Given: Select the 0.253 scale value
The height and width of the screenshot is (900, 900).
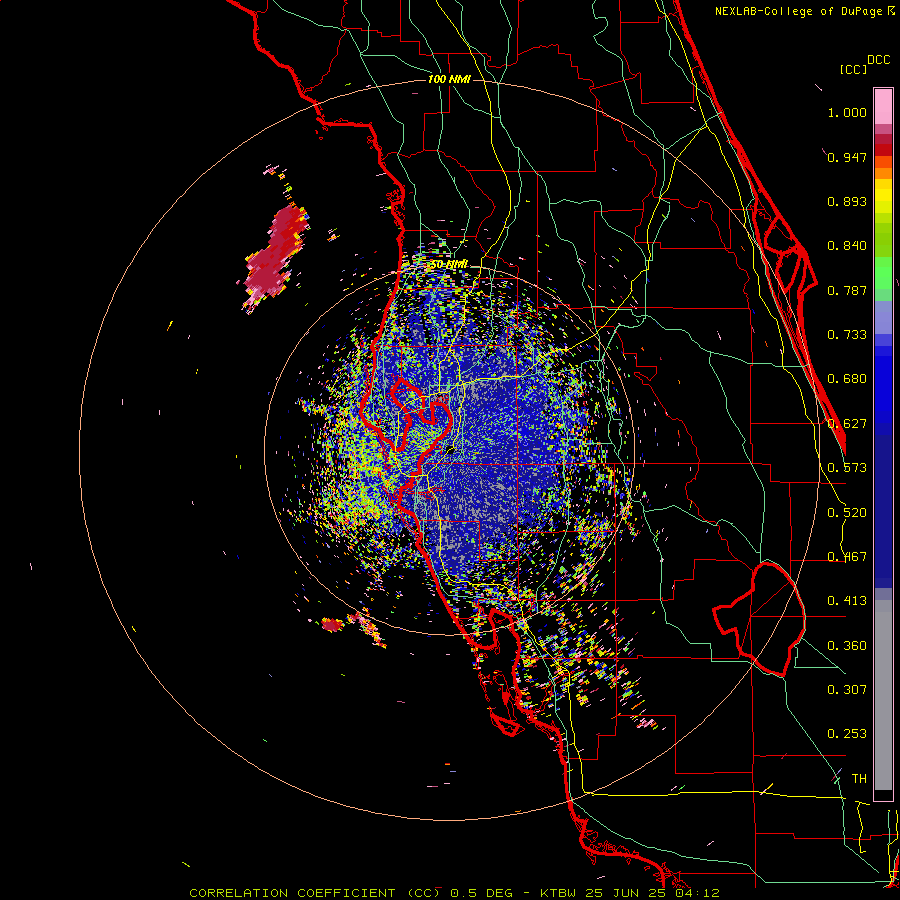Looking at the screenshot, I should coord(847,734).
